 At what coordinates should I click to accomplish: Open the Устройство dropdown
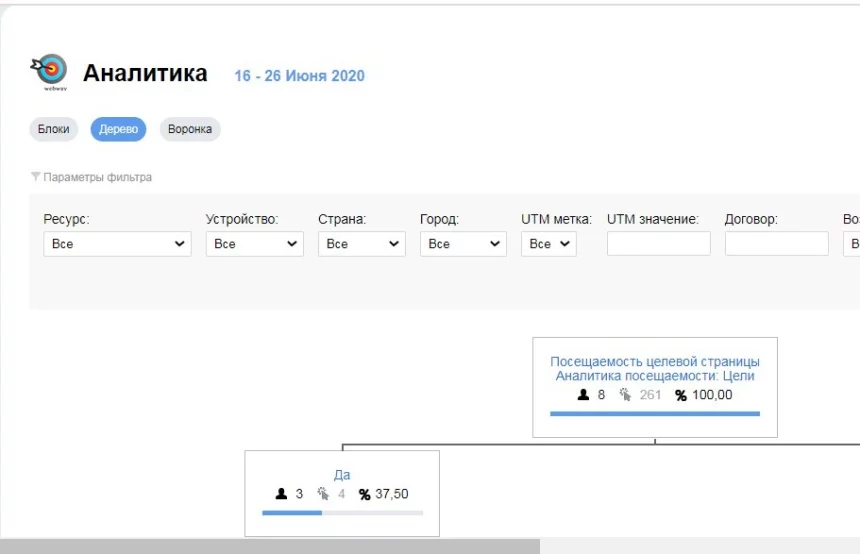coord(254,244)
